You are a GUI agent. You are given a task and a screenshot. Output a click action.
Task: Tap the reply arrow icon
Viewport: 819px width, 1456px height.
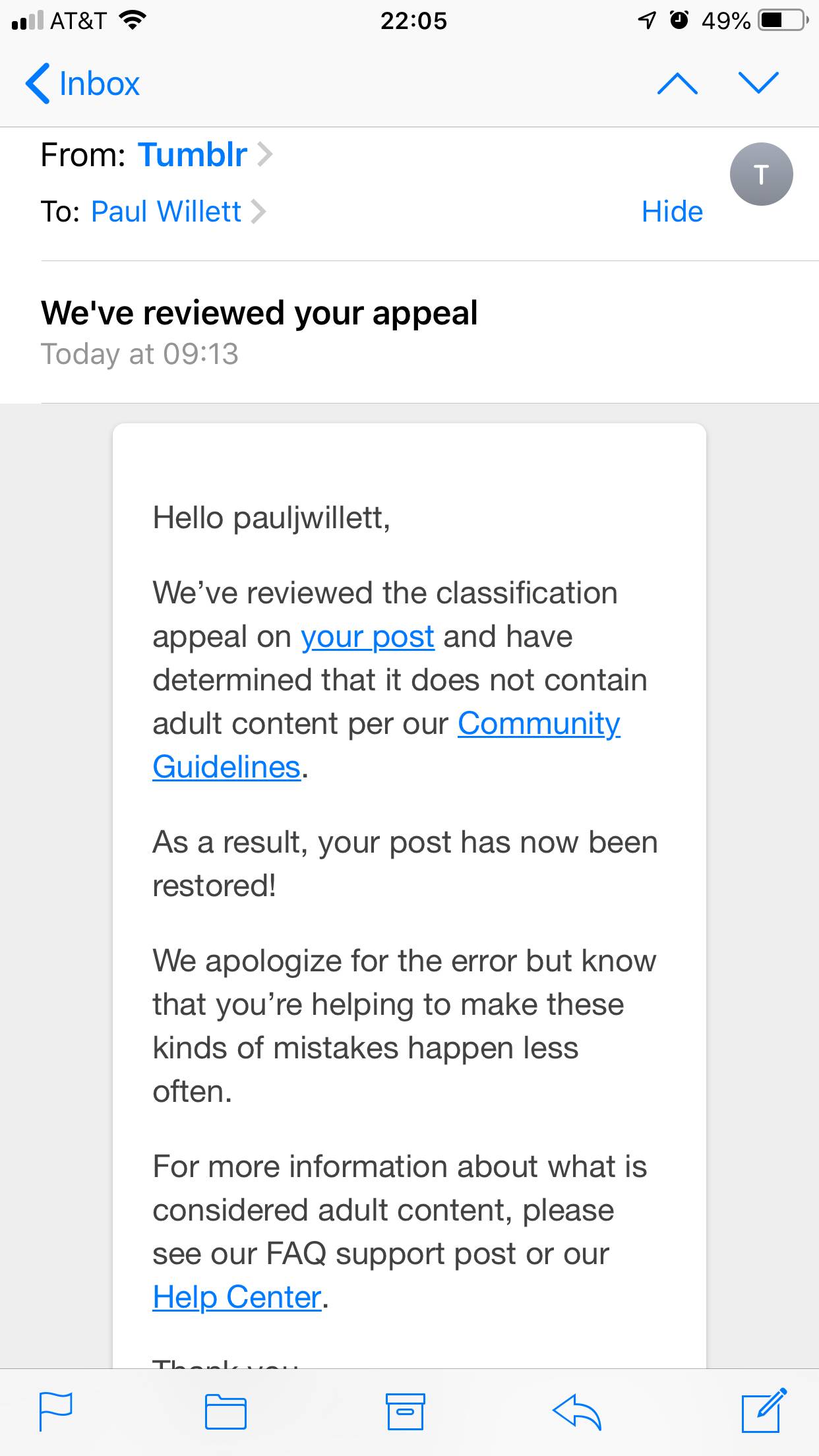(577, 1411)
